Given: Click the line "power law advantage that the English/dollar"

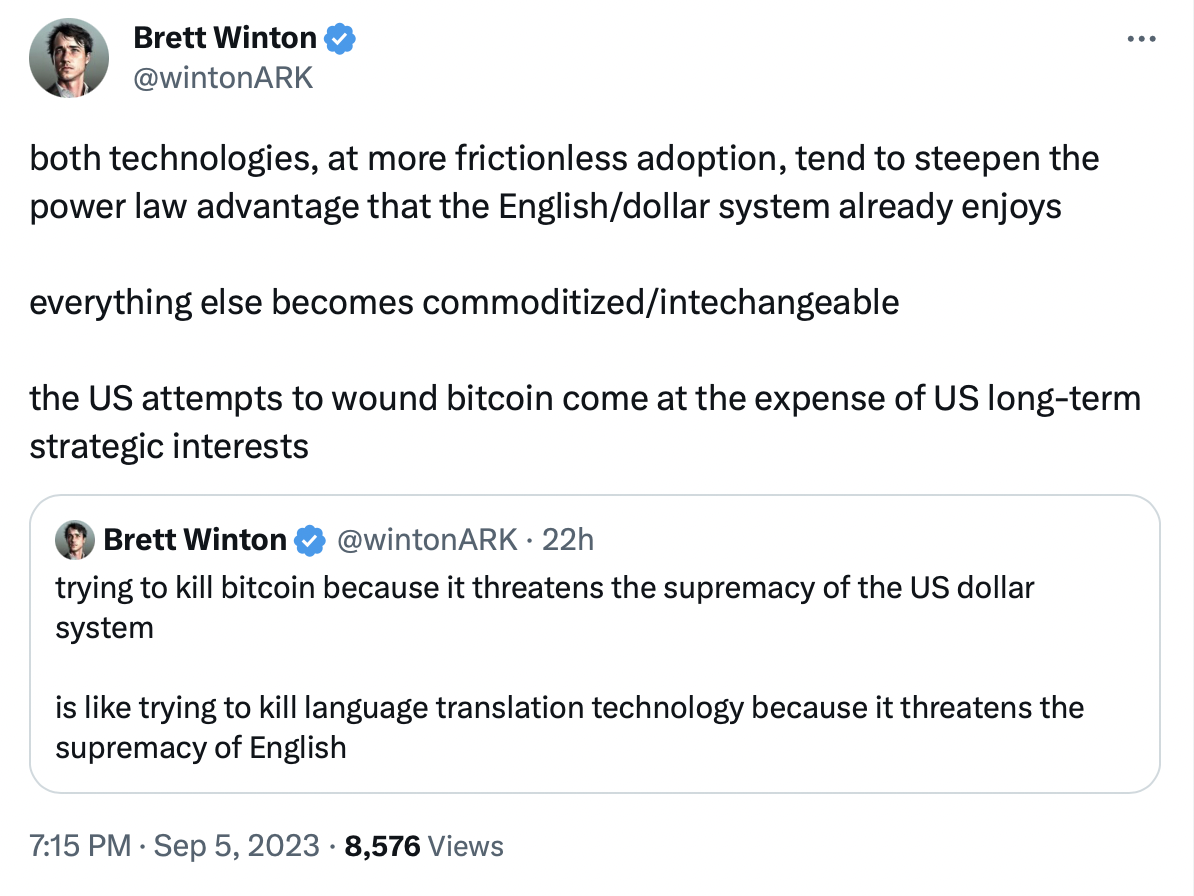Looking at the screenshot, I should pyautogui.click(x=545, y=206).
